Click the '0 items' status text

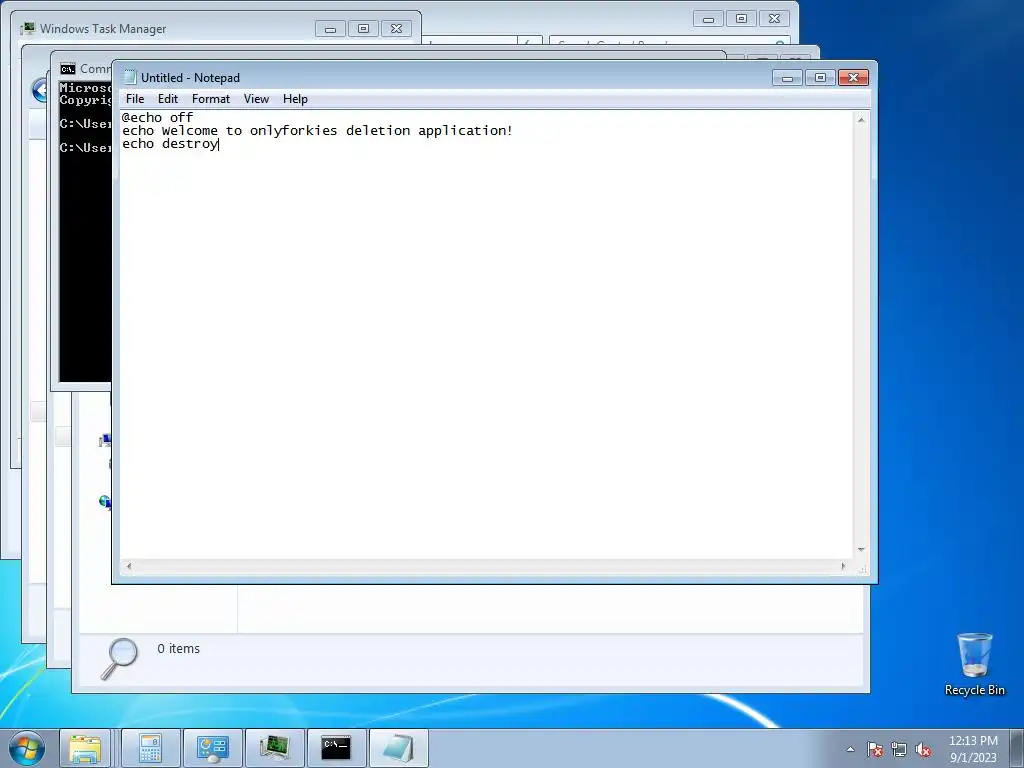pos(178,648)
